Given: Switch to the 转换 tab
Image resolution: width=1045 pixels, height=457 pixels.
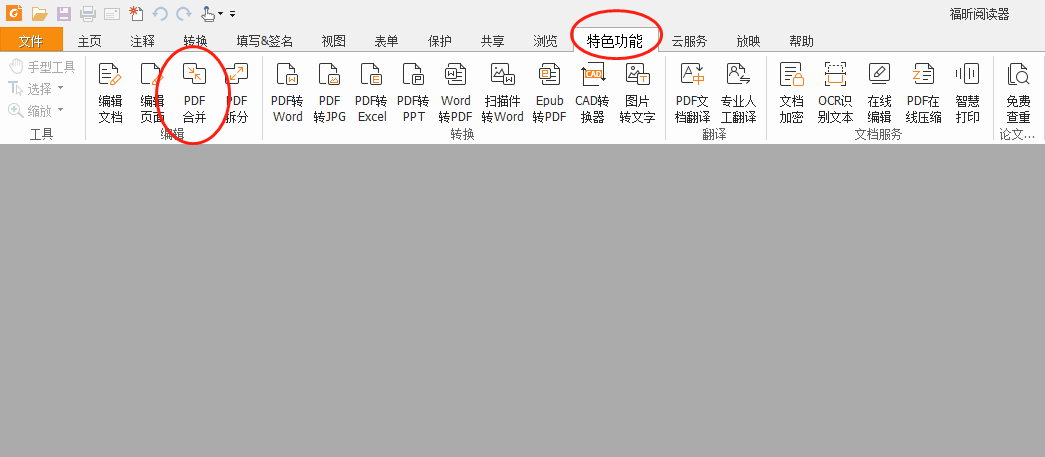Looking at the screenshot, I should click(195, 41).
